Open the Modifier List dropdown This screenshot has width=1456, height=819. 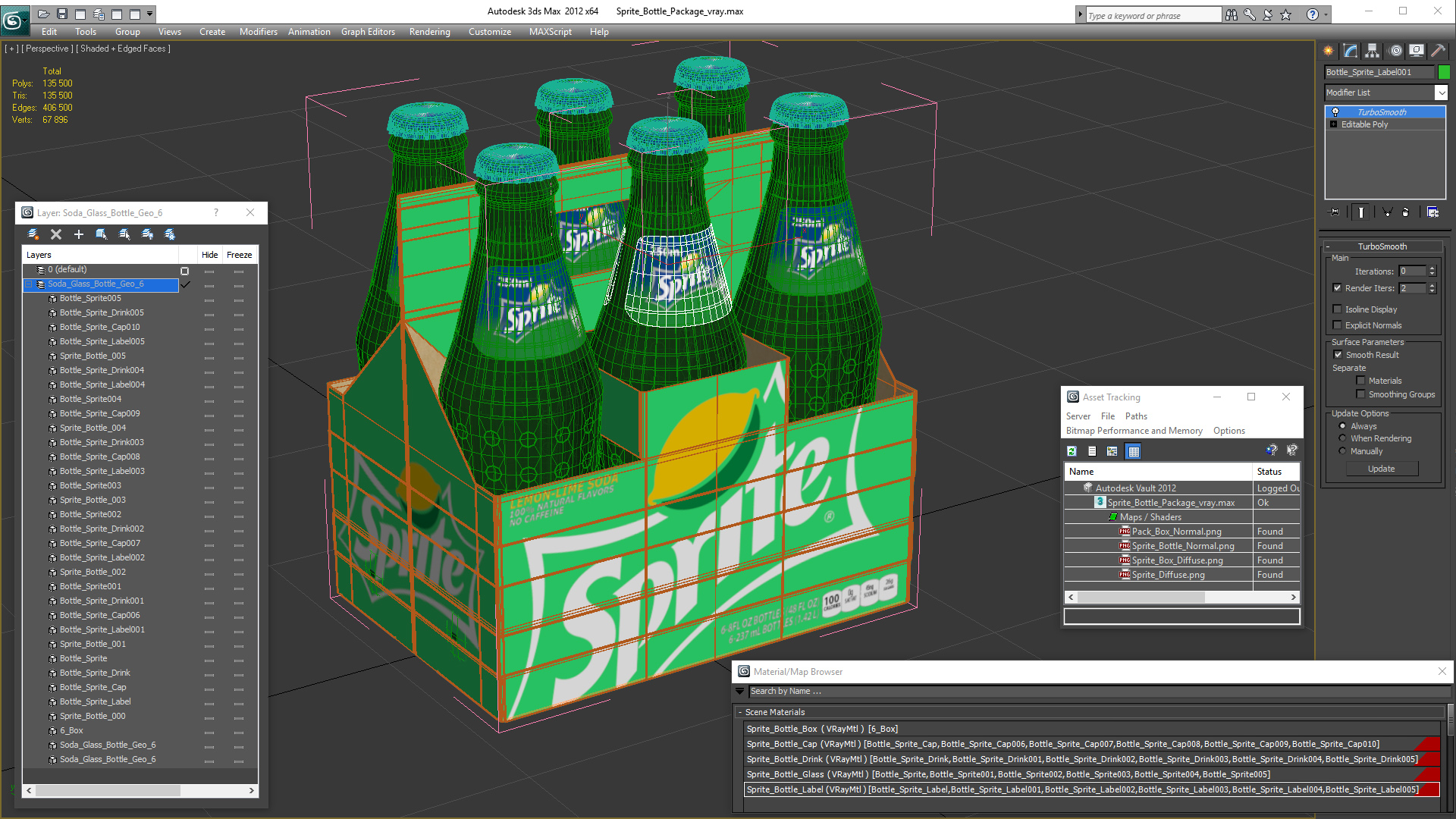1441,93
